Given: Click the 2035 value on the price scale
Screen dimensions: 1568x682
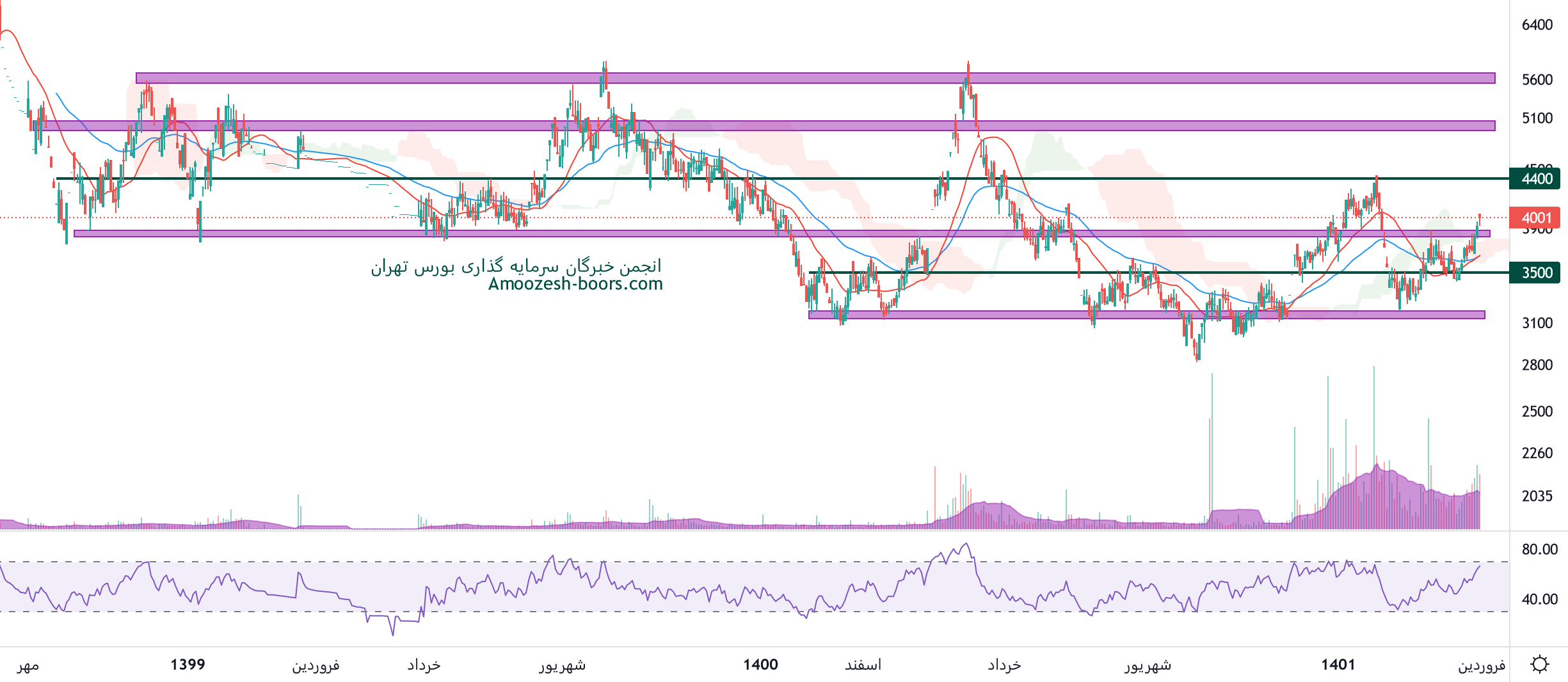Looking at the screenshot, I should click(x=1537, y=496).
